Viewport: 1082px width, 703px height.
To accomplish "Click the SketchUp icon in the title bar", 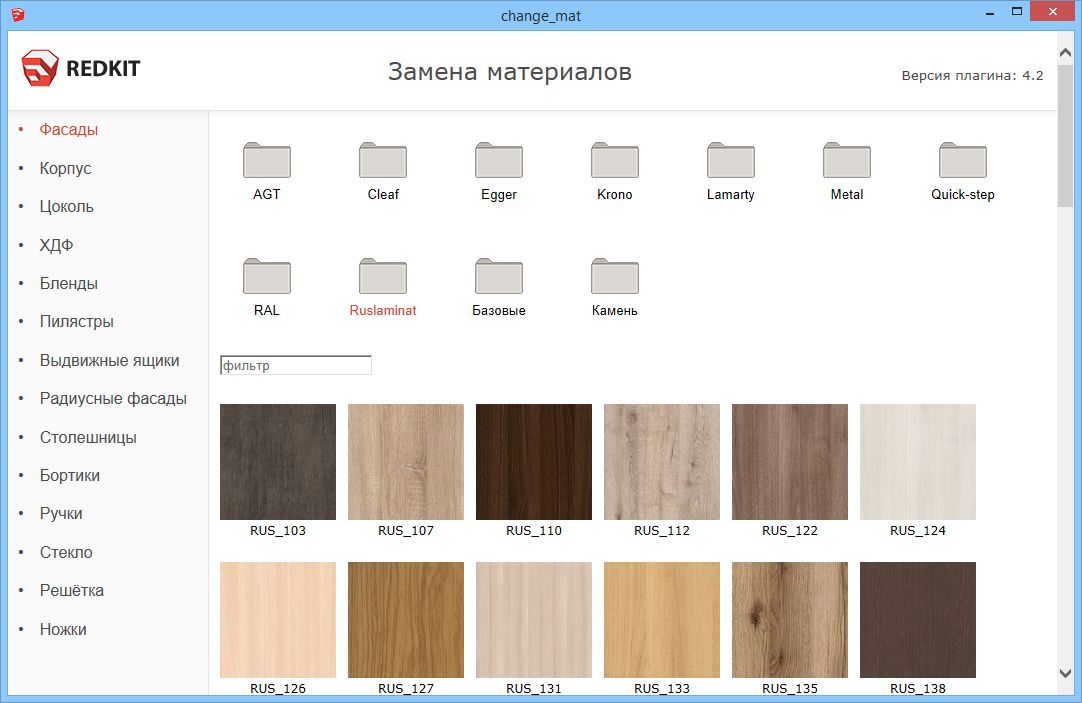I will pos(18,14).
